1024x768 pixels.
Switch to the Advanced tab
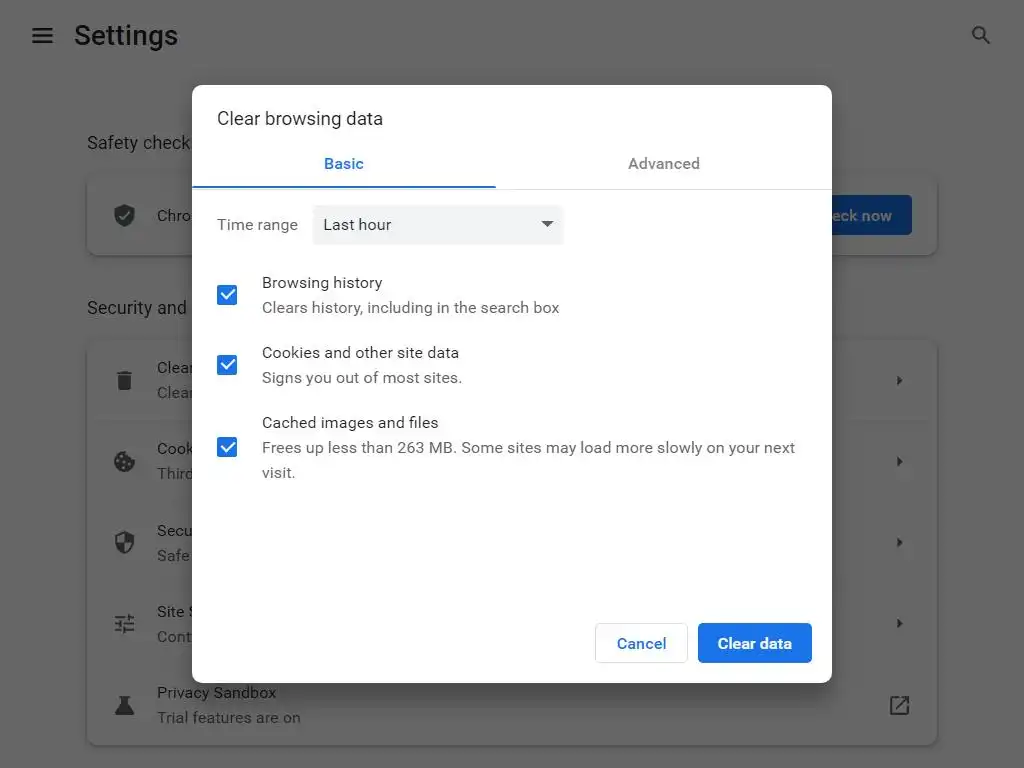point(663,164)
